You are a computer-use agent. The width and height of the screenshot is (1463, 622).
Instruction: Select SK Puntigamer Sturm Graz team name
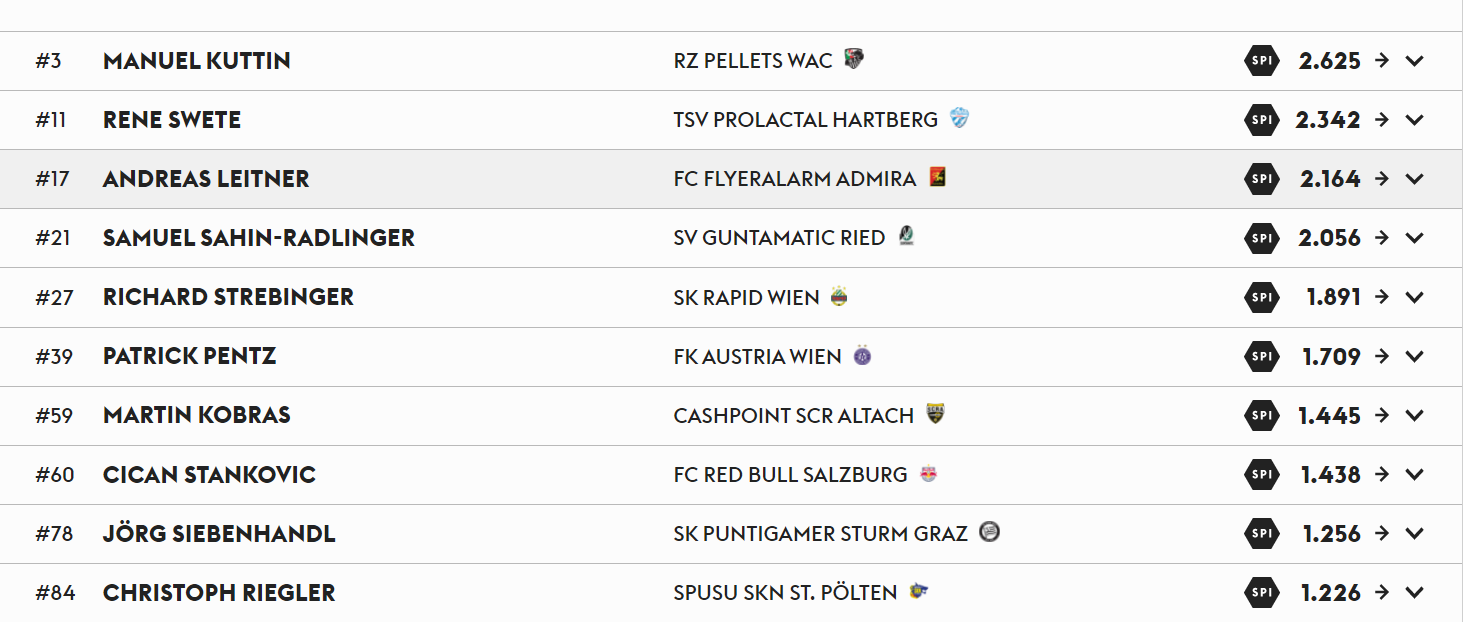click(821, 534)
